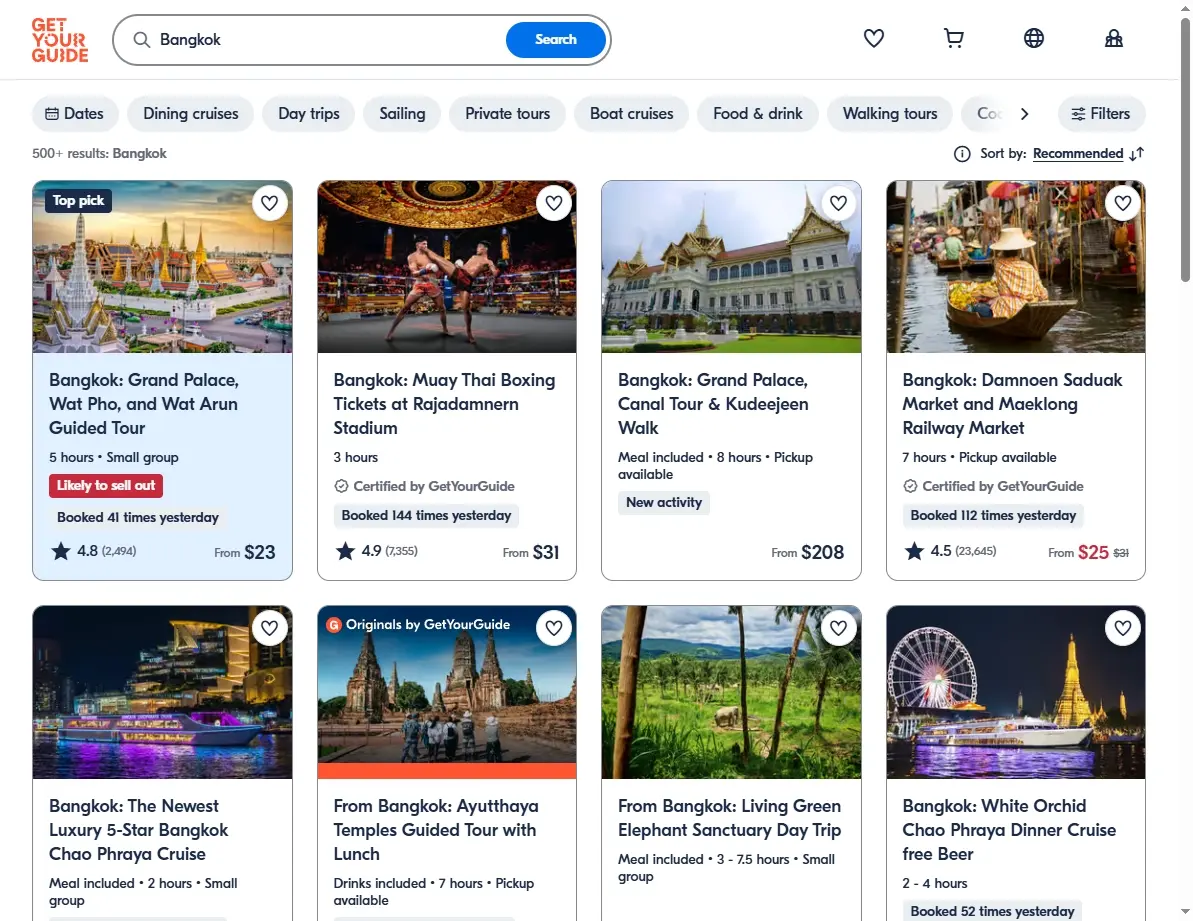The width and height of the screenshot is (1193, 921).
Task: Favorite the Grand Palace, Wat Pho tour
Action: point(269,203)
